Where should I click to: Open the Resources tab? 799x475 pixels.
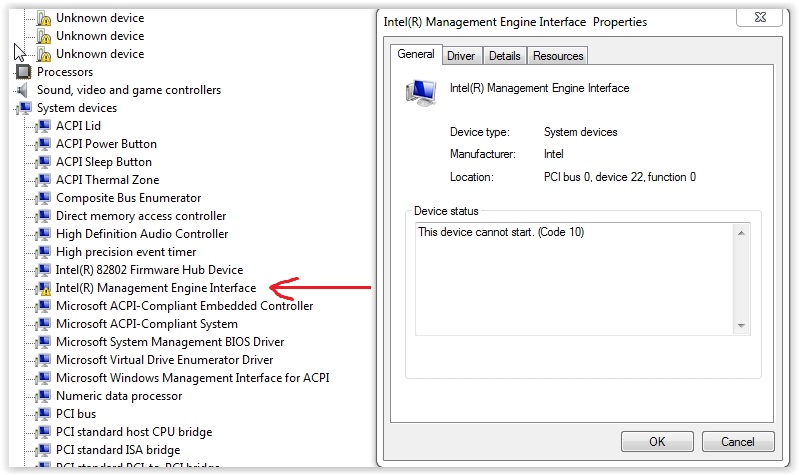point(558,56)
